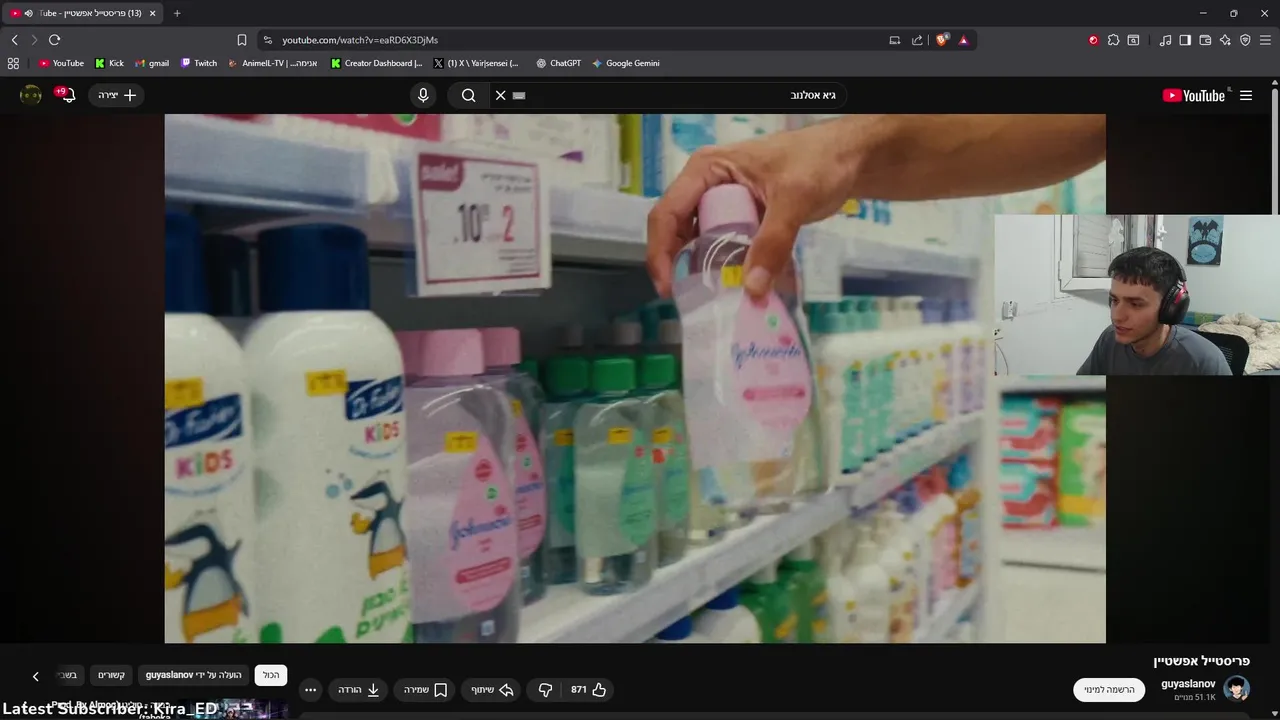Bookmark this page from the address bar
Viewport: 1280px width, 720px height.
[x=241, y=40]
